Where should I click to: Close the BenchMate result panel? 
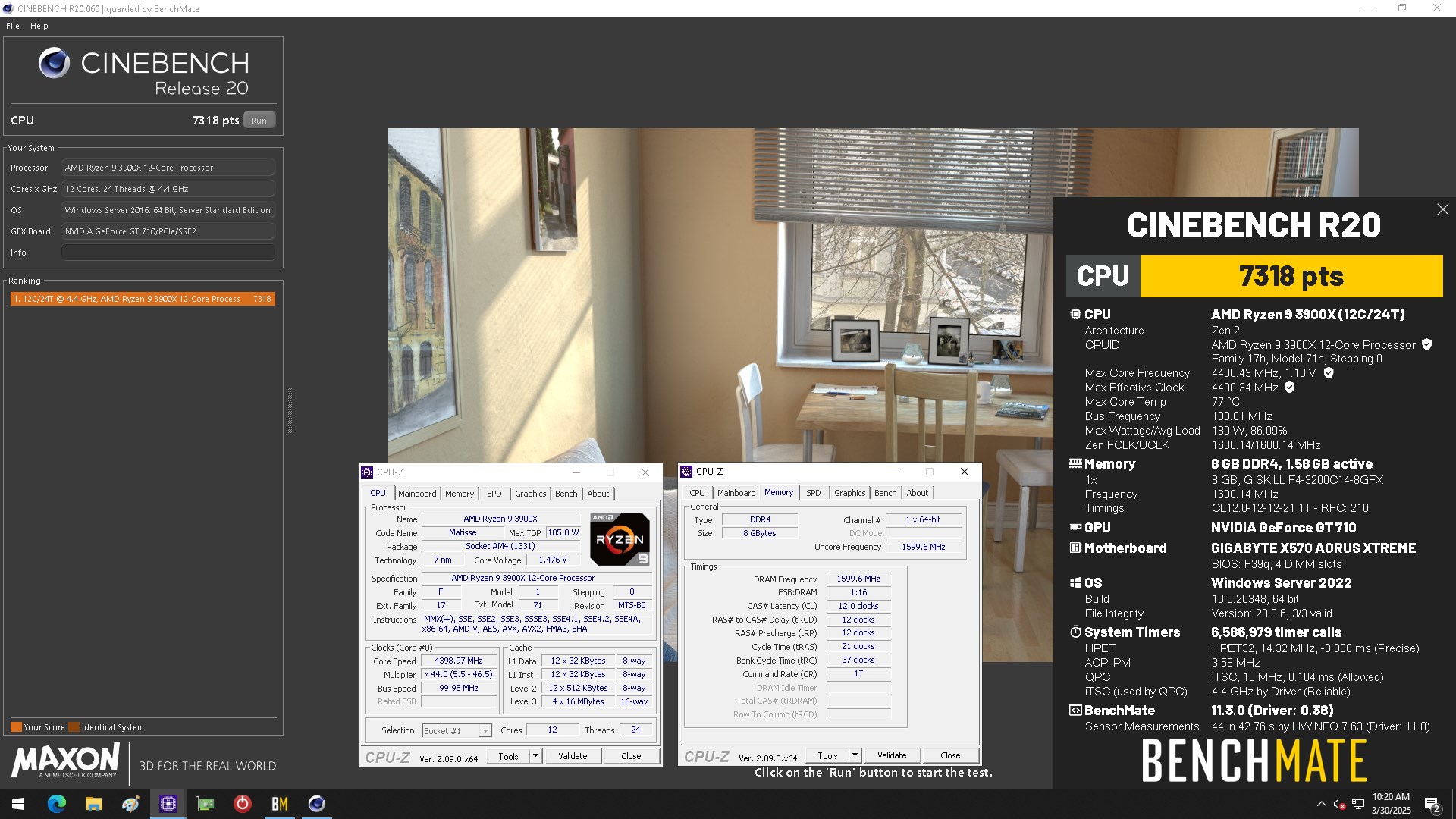1442,209
